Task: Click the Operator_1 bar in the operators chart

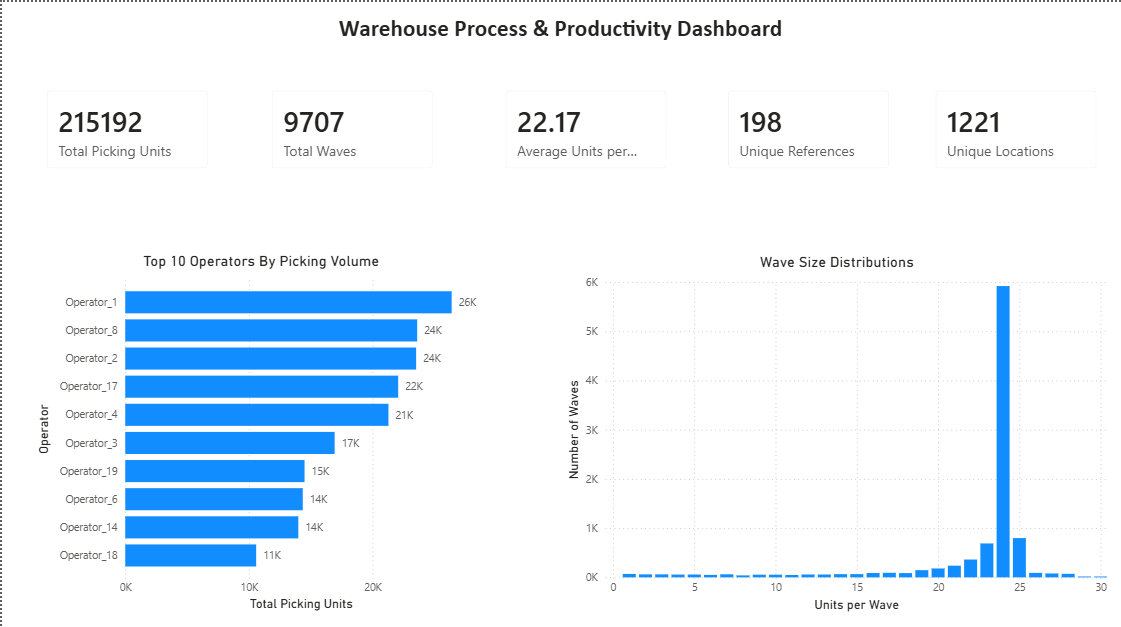Action: [x=288, y=302]
